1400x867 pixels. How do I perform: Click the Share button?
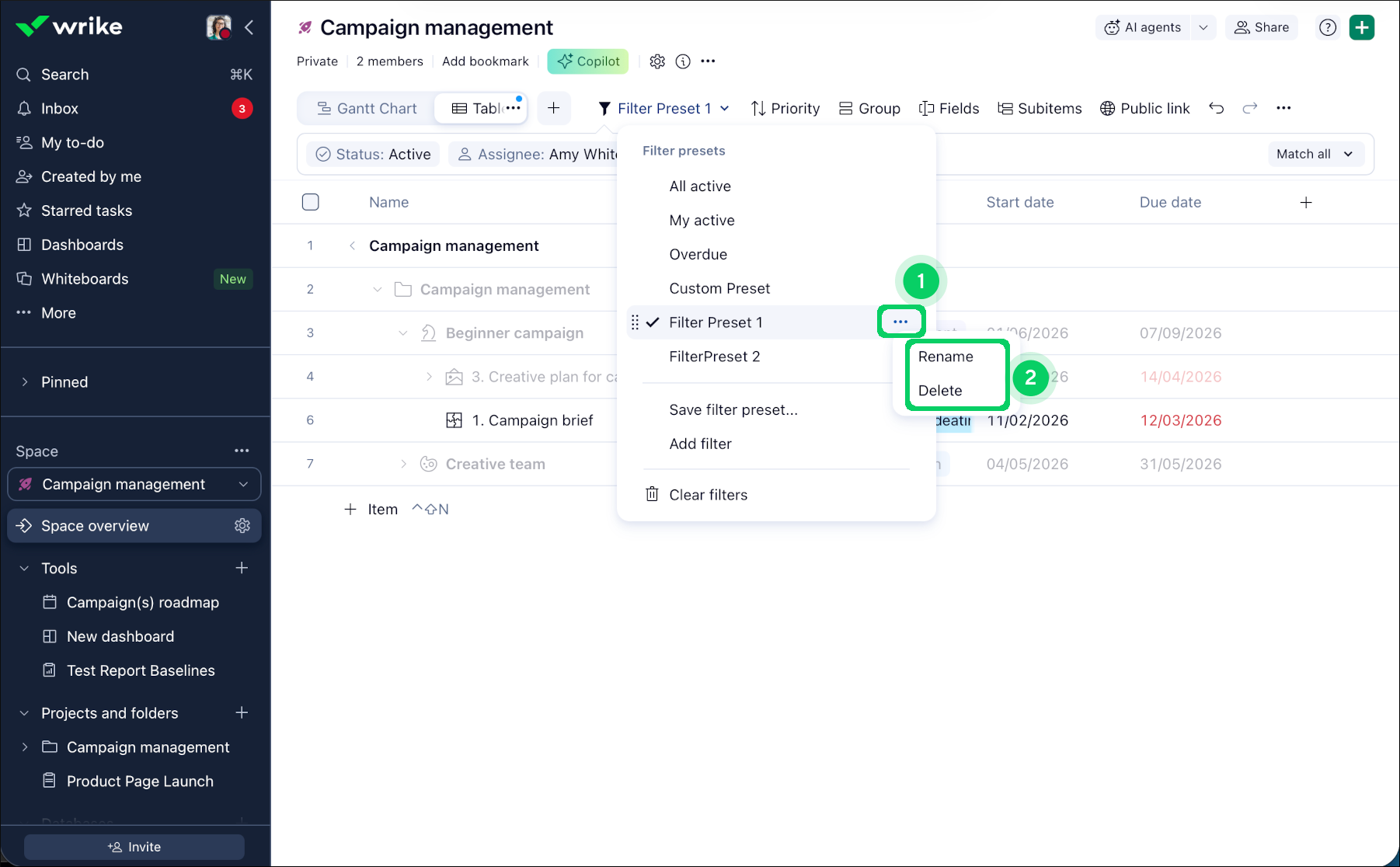(x=1262, y=27)
